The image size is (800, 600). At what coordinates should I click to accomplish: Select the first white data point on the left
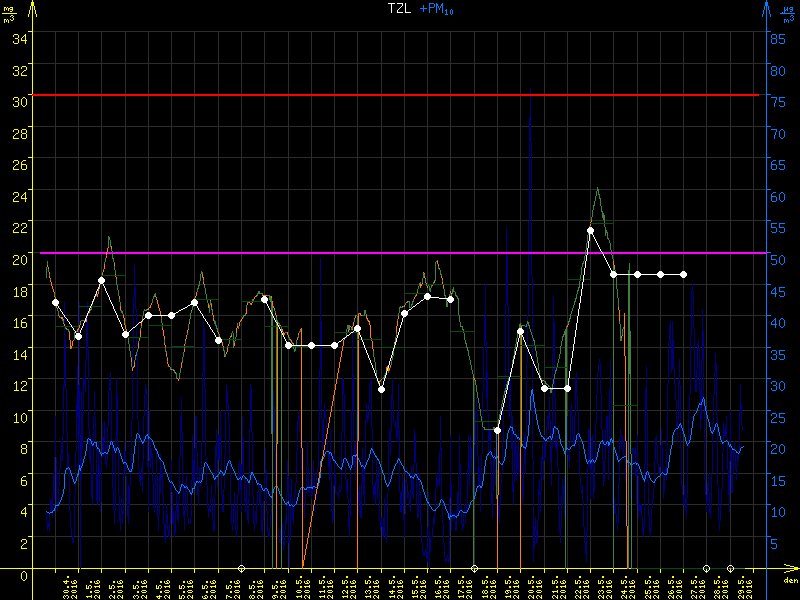click(55, 302)
